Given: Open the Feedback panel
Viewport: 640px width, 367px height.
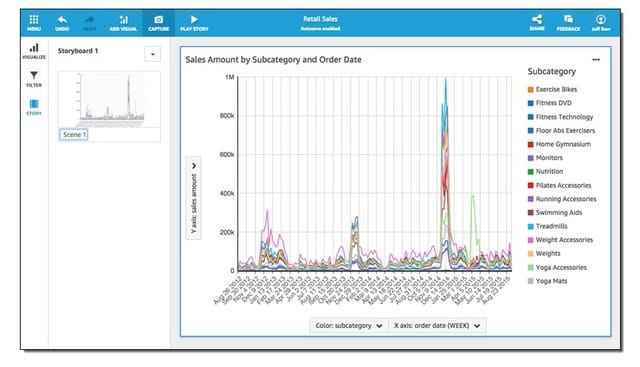Looking at the screenshot, I should [x=568, y=23].
